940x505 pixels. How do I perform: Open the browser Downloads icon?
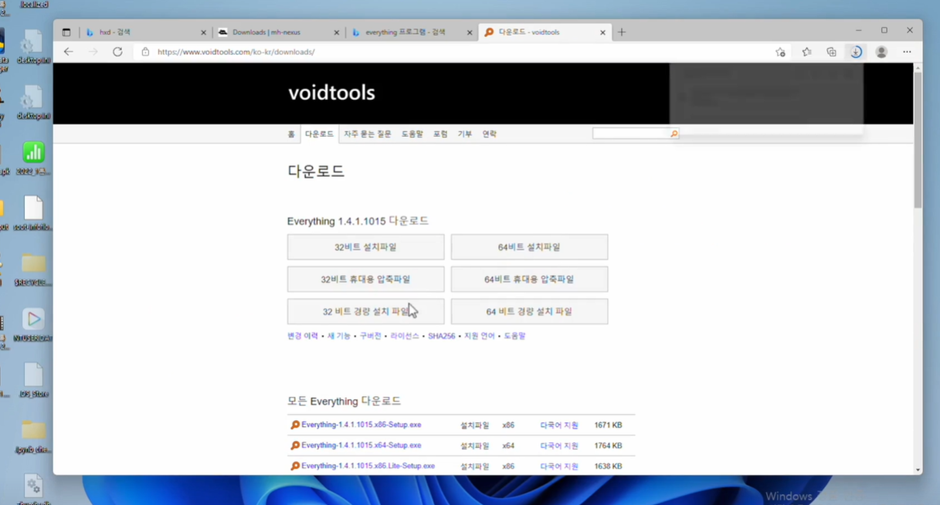tap(856, 52)
